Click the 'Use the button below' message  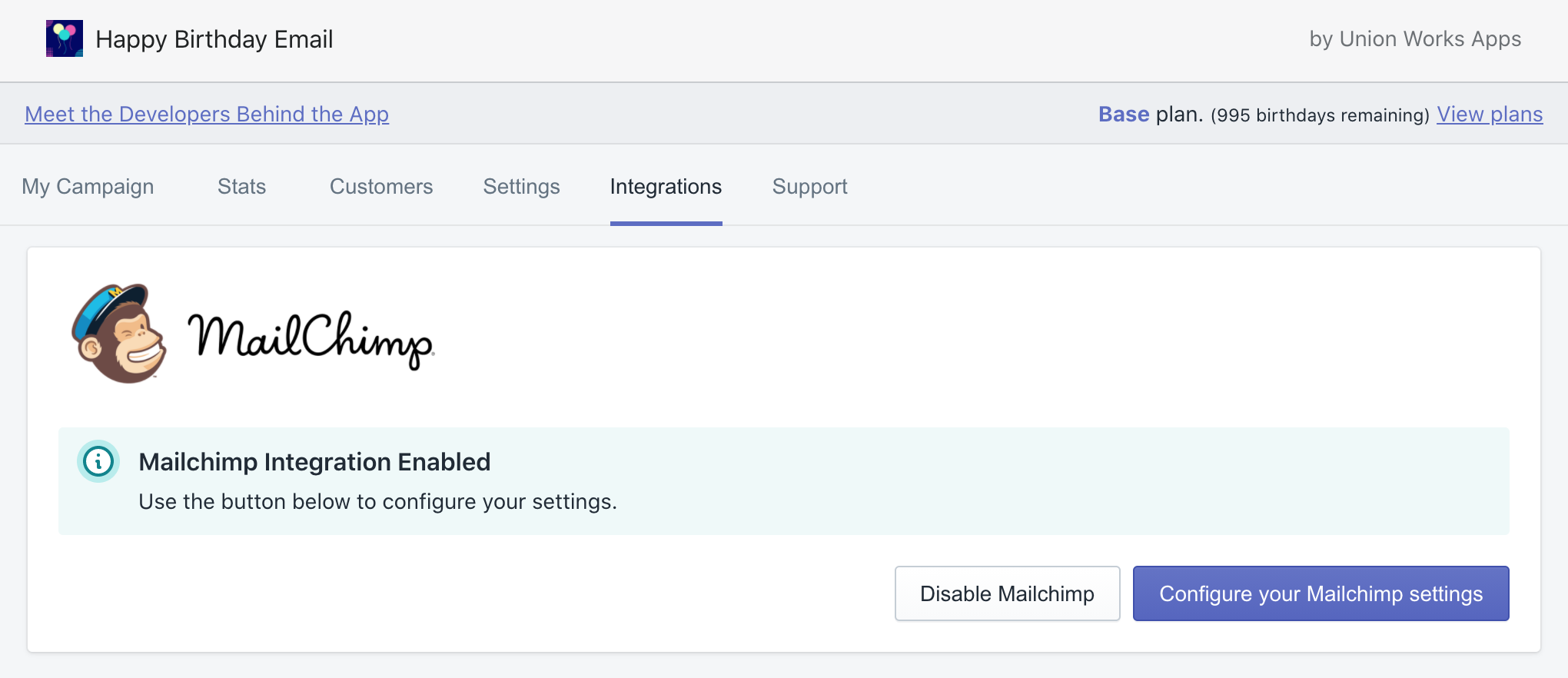[x=377, y=502]
